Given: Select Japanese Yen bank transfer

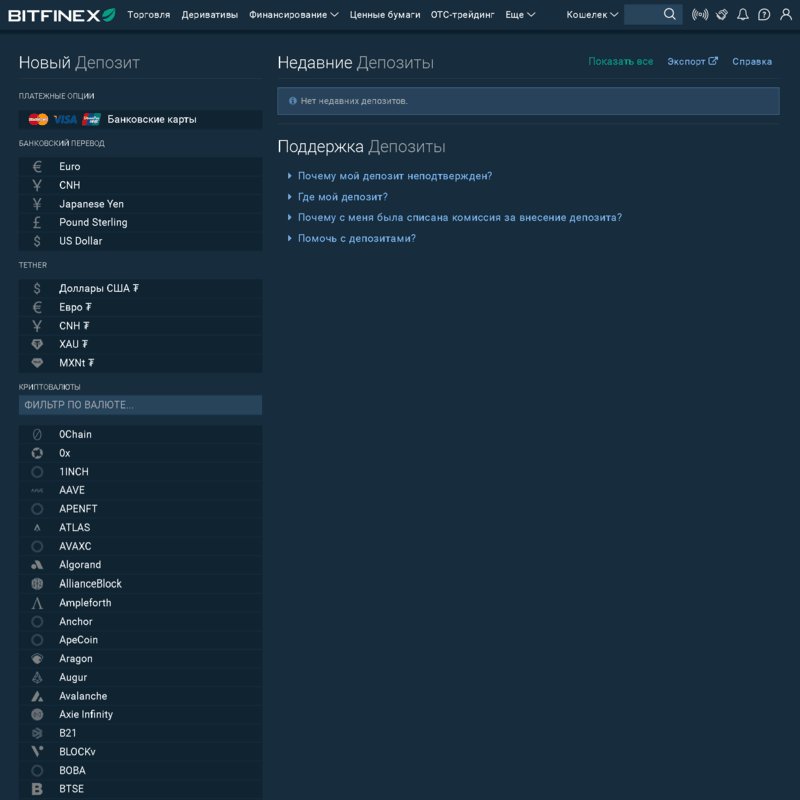Looking at the screenshot, I should tap(140, 204).
